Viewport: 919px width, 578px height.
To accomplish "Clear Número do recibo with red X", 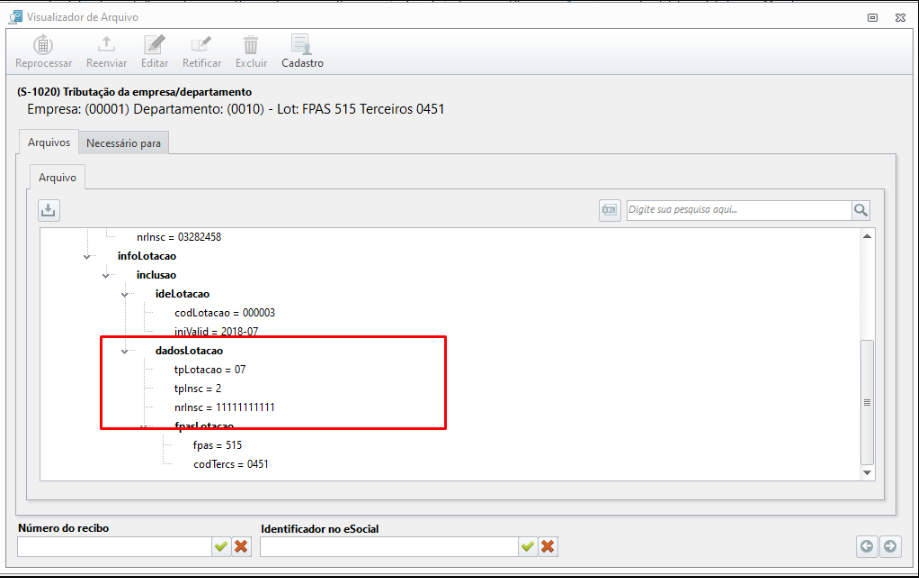I will coord(241,546).
